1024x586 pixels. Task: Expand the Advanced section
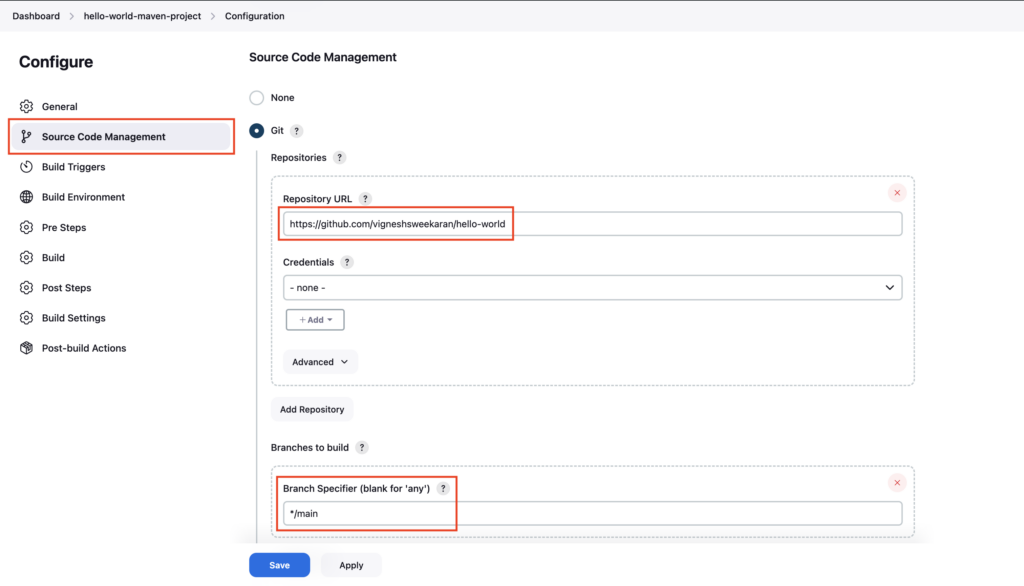click(320, 362)
